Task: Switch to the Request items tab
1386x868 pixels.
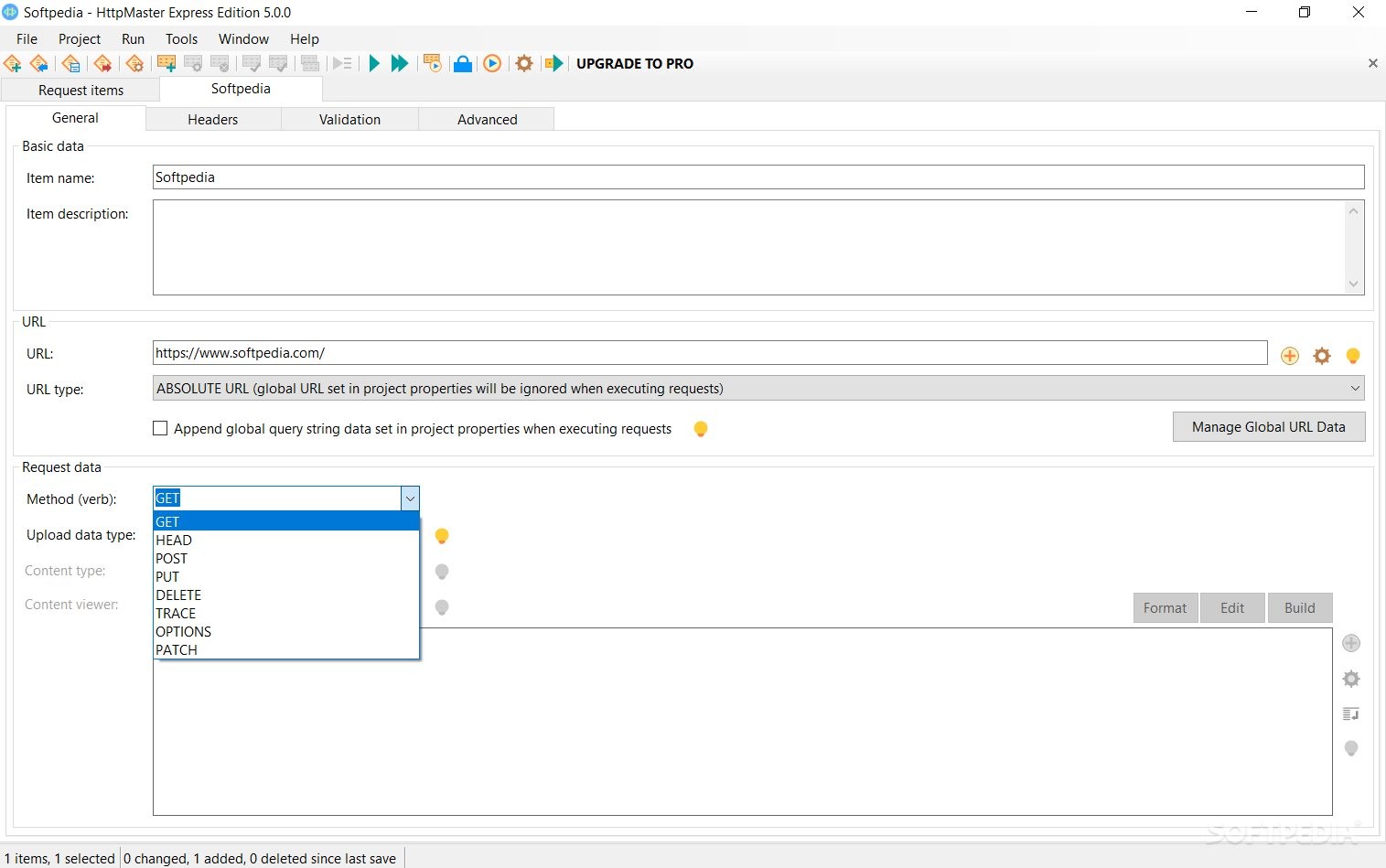Action: click(x=81, y=90)
